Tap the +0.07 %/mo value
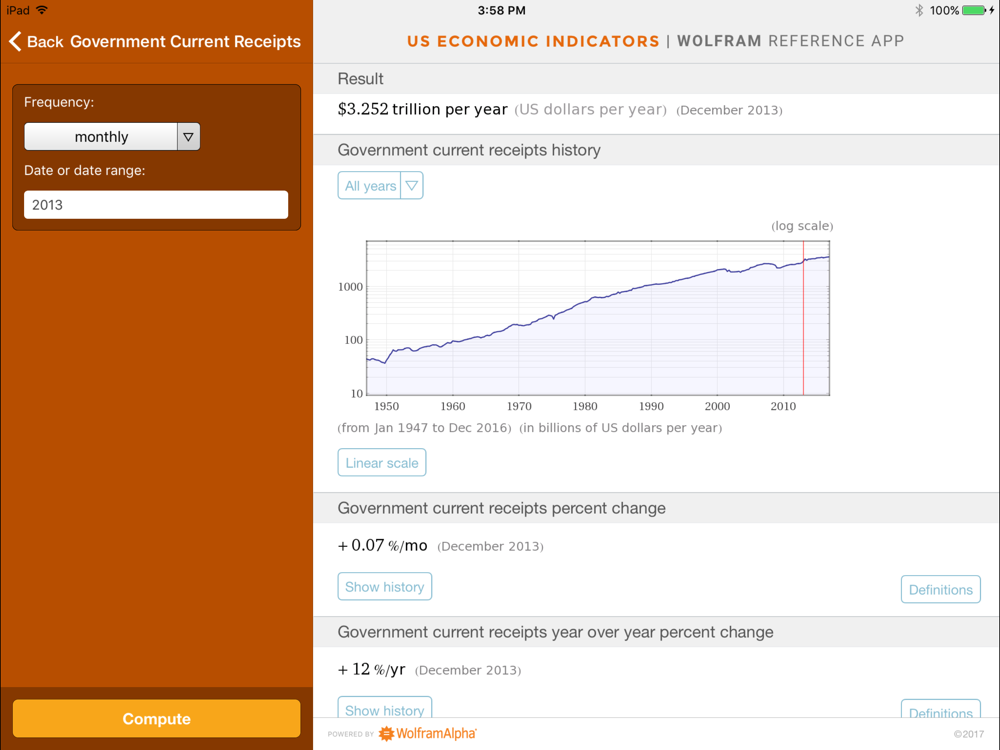1000x750 pixels. click(382, 546)
